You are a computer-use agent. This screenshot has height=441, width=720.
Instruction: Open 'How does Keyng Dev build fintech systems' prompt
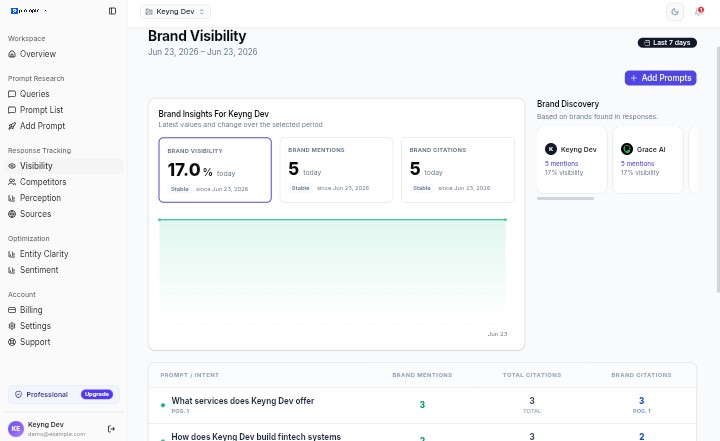pyautogui.click(x=256, y=436)
